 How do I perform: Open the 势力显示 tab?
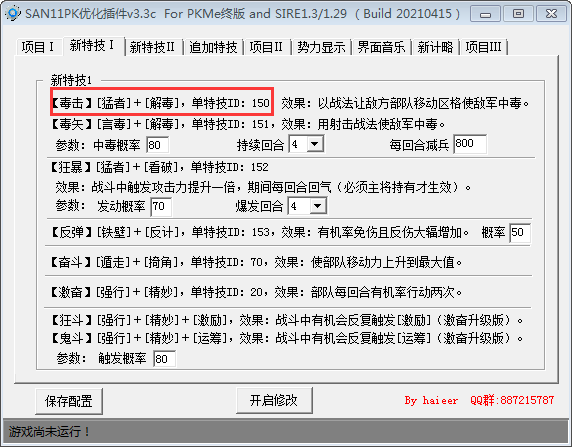pos(321,47)
